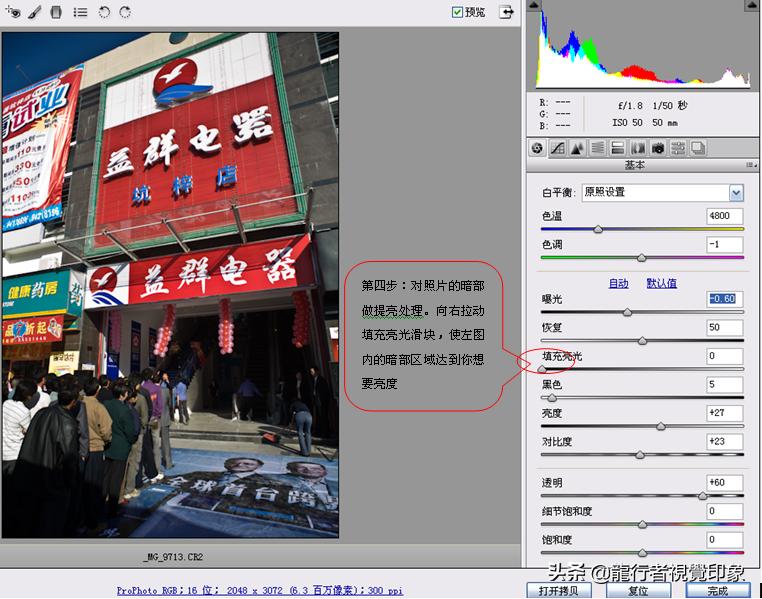Rotate image counterclockwise
The image size is (762, 599).
pyautogui.click(x=104, y=12)
